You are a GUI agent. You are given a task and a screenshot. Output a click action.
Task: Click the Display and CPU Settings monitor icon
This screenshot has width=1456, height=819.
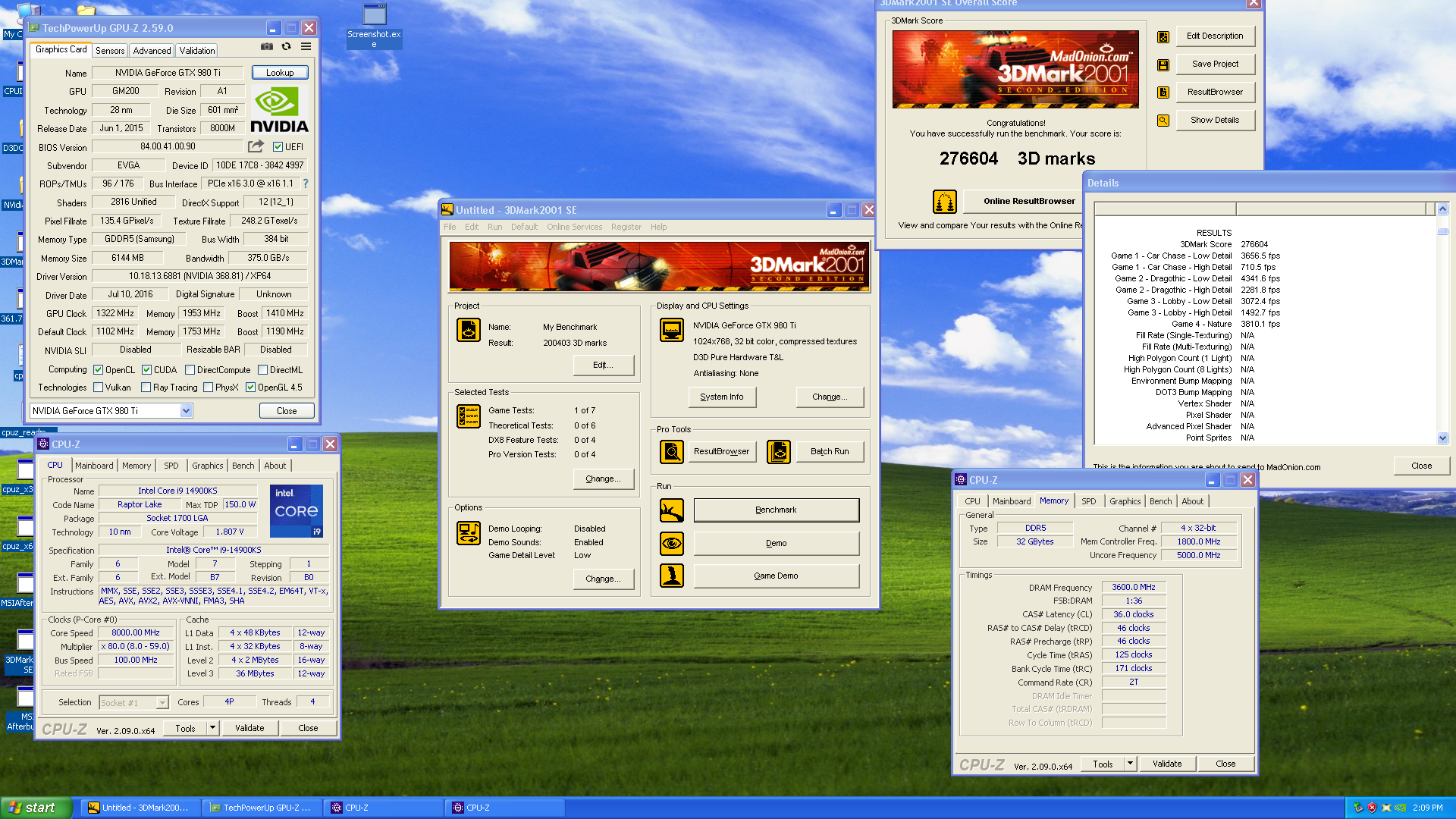point(671,330)
